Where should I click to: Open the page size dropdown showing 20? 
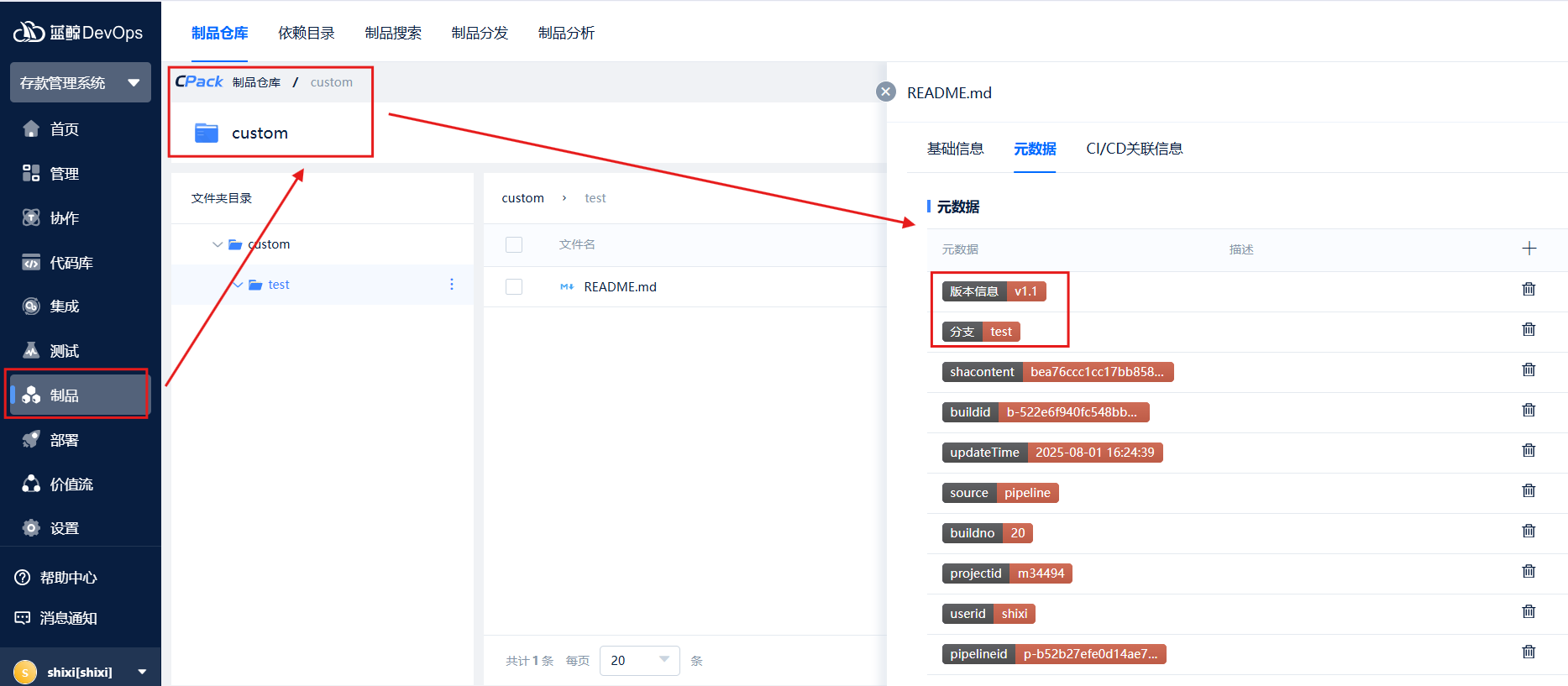tap(639, 660)
